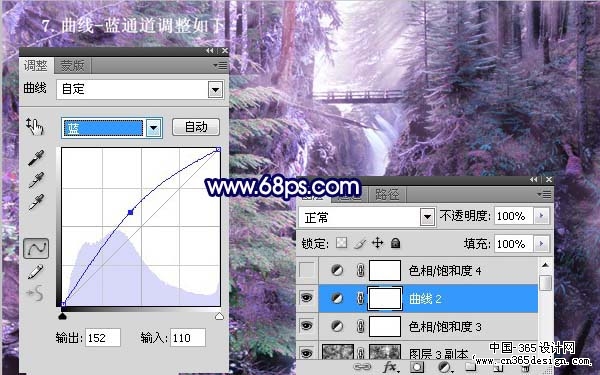Select the edit-points curve tool

point(36,248)
